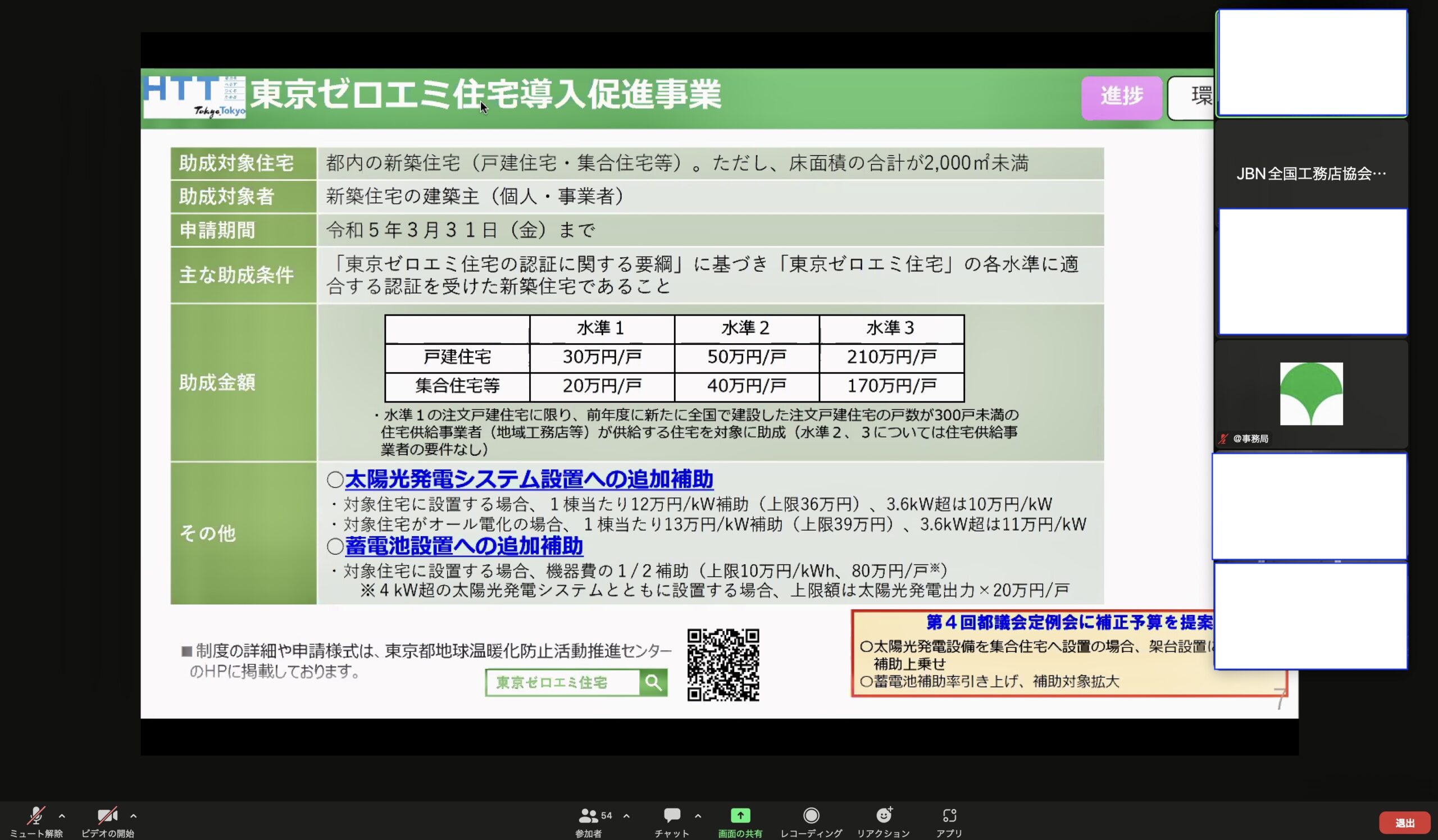
Task: Start レコーディング recording
Action: click(x=811, y=822)
